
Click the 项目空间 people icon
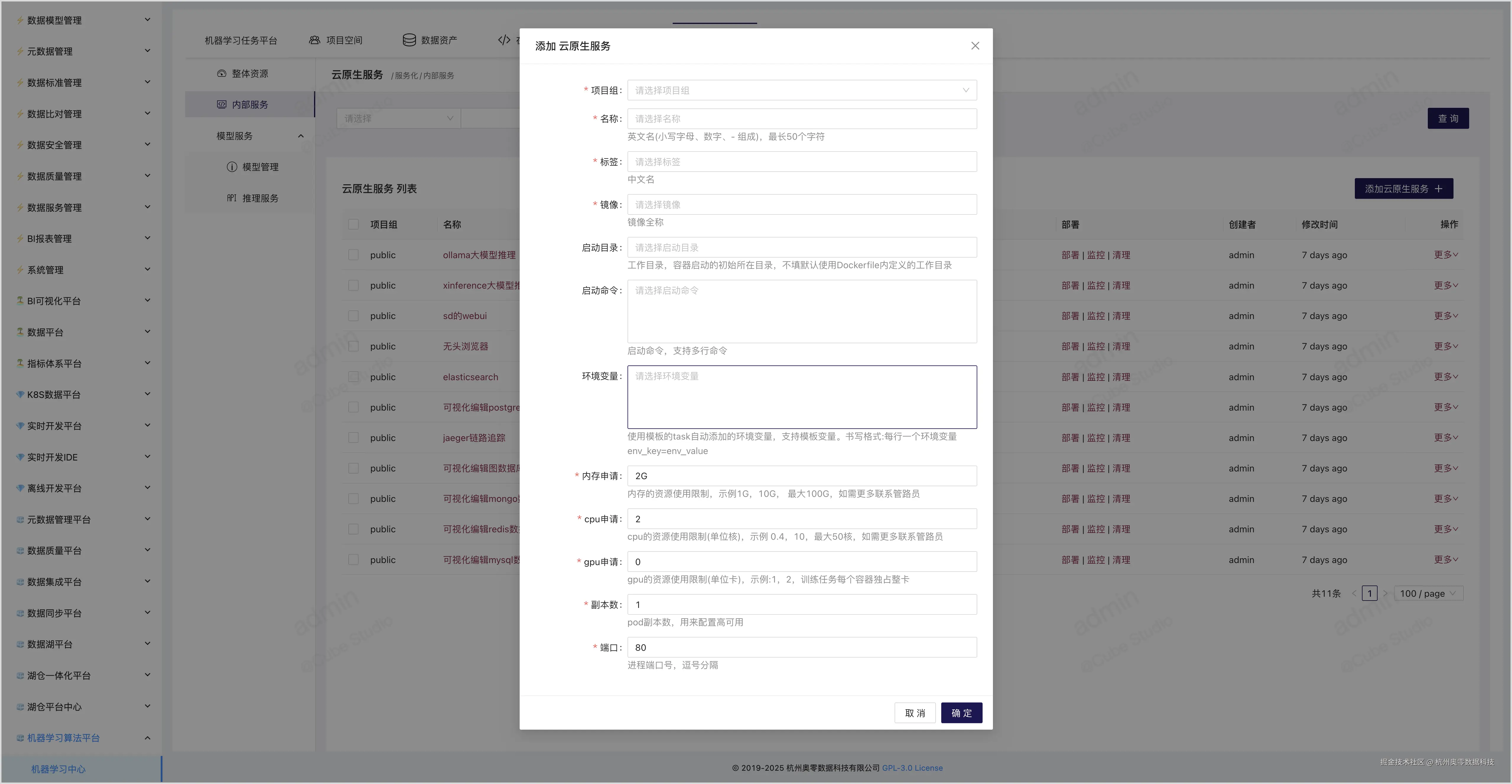(x=315, y=40)
